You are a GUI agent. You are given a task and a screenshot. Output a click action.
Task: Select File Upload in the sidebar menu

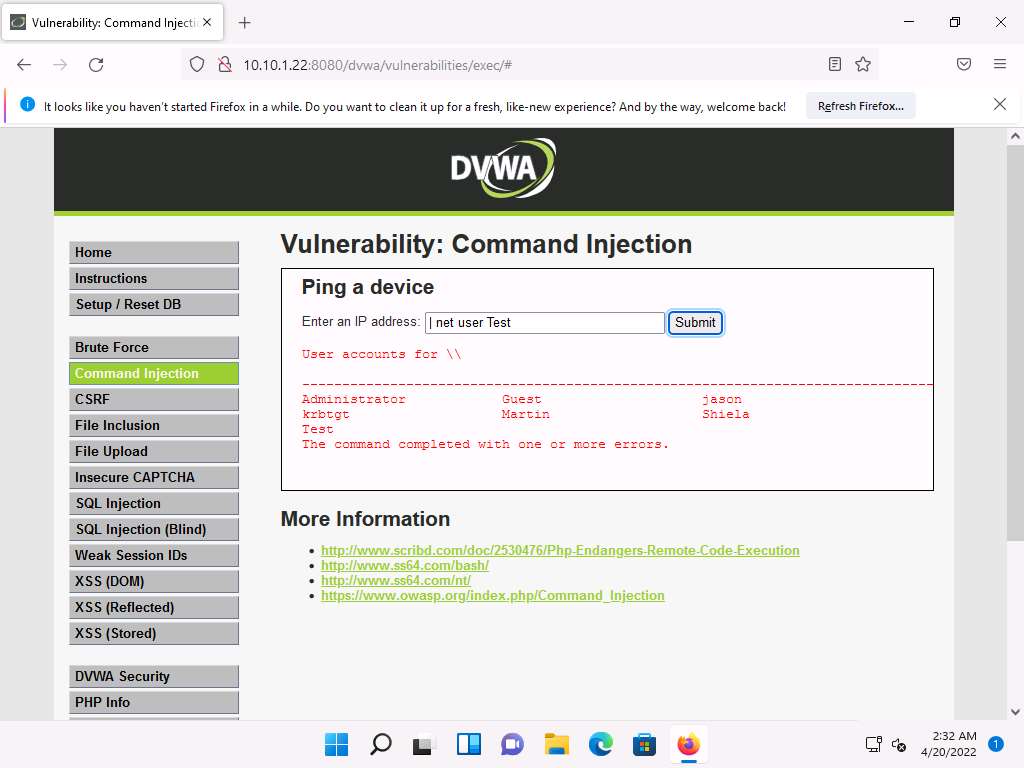154,451
